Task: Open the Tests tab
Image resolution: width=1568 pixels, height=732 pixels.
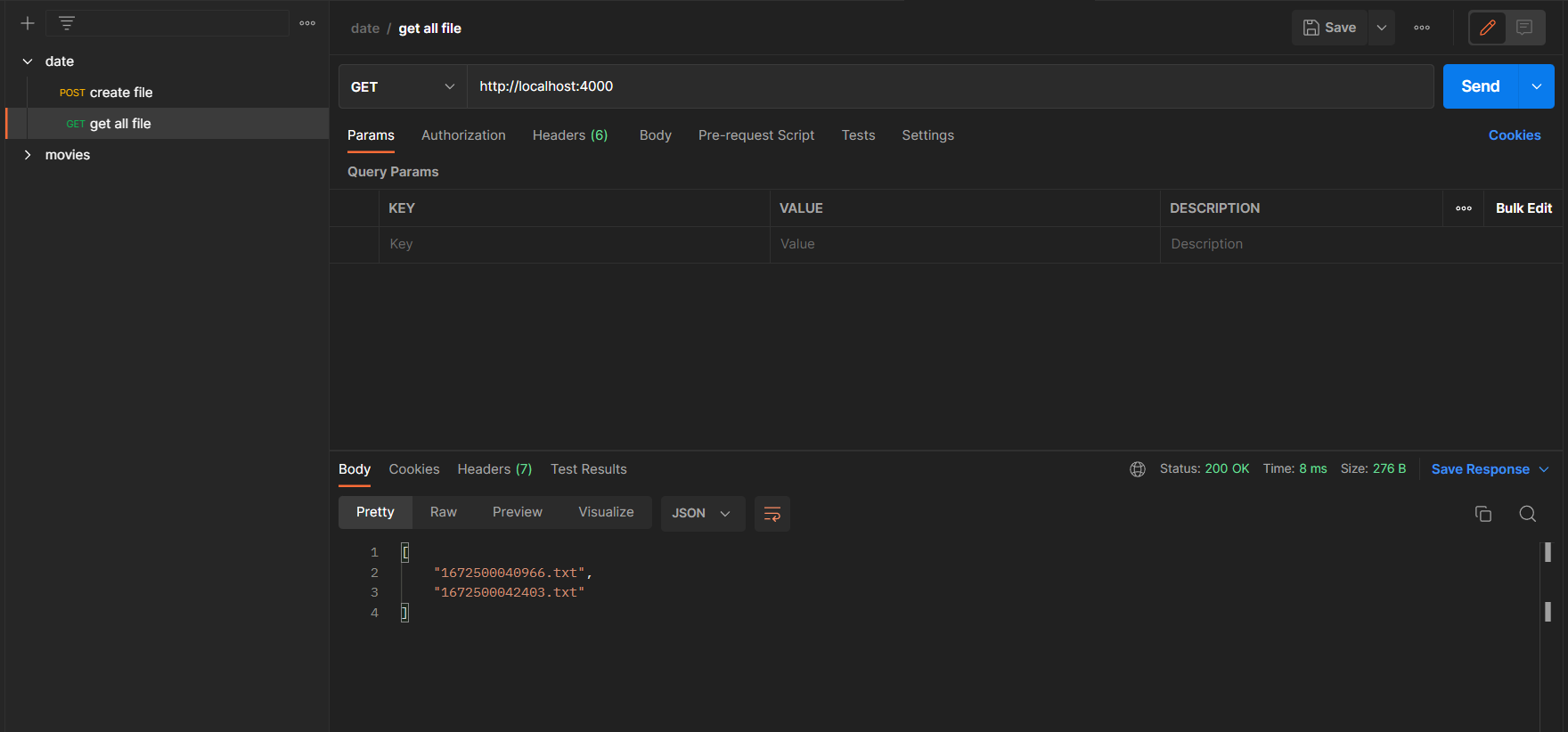Action: tap(858, 135)
